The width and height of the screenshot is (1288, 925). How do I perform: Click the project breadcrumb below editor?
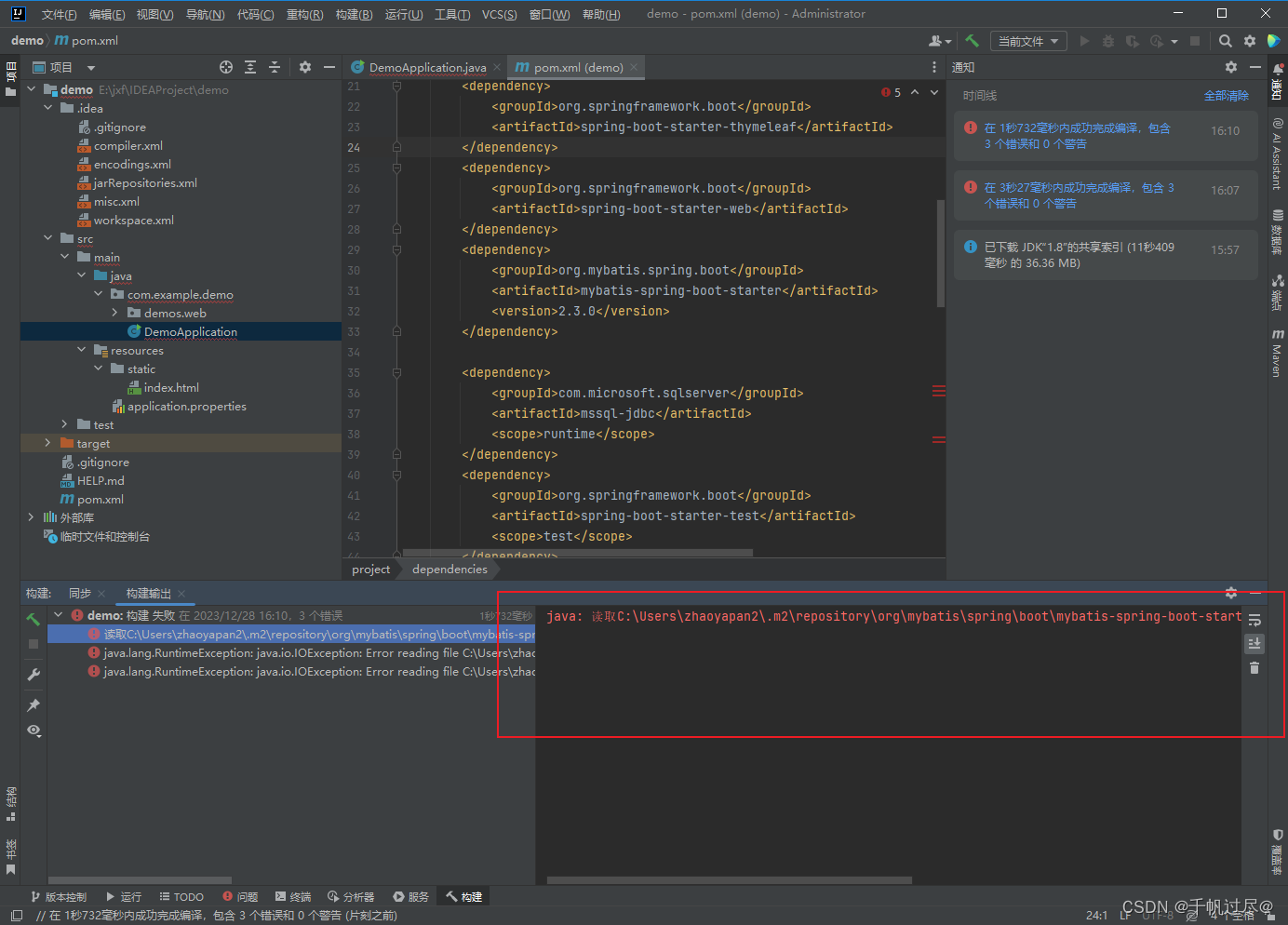click(370, 570)
